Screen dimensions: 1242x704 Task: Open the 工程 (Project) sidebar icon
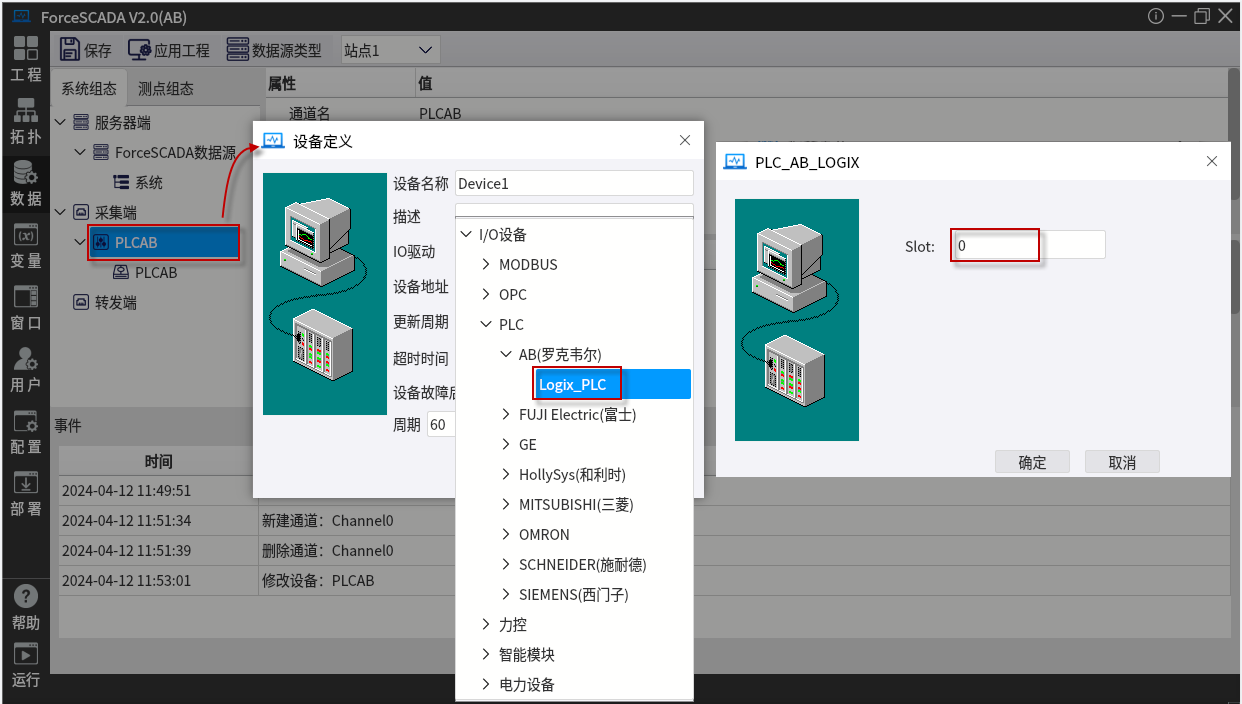click(x=25, y=59)
